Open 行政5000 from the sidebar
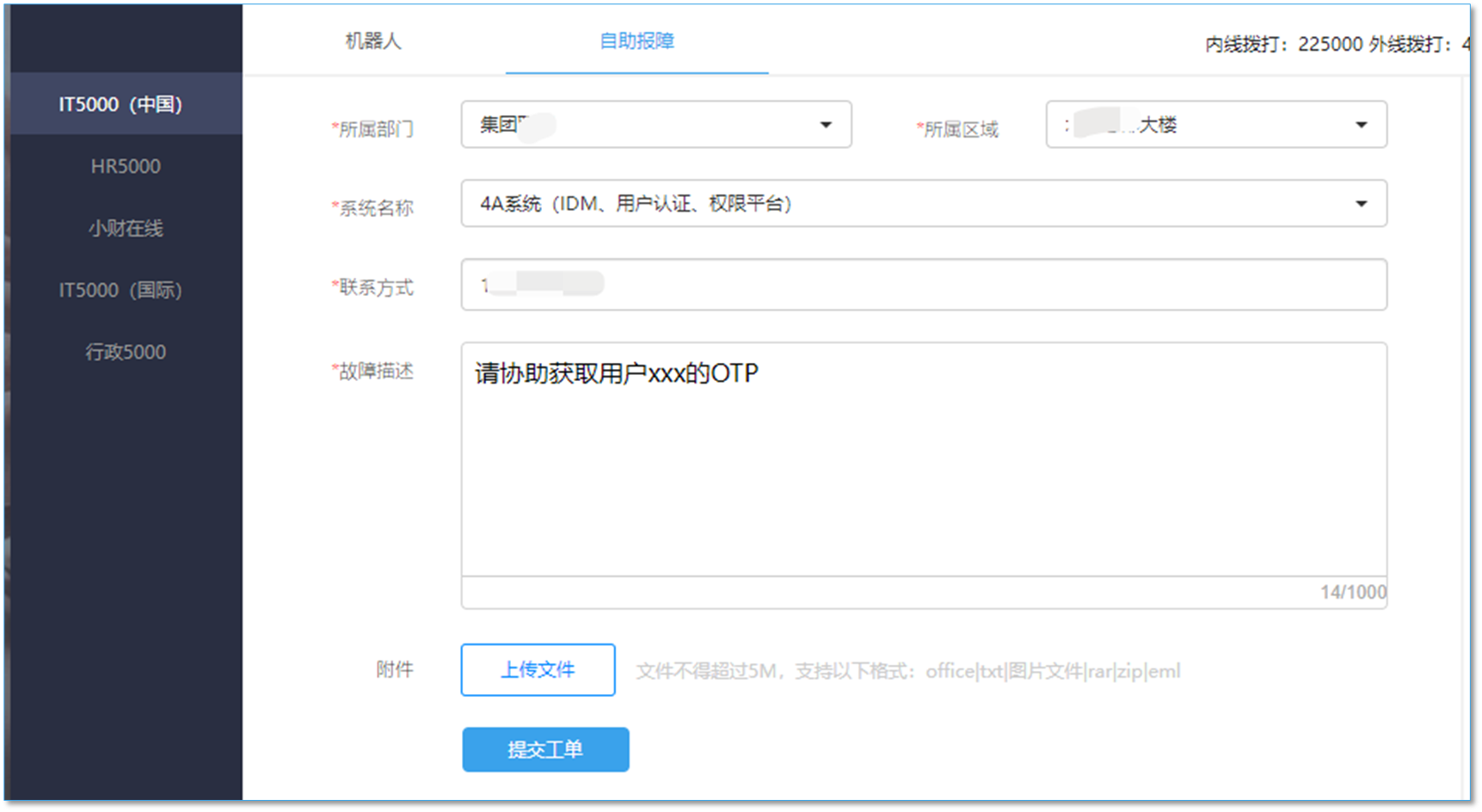This screenshot has height=812, width=1482. (x=126, y=352)
